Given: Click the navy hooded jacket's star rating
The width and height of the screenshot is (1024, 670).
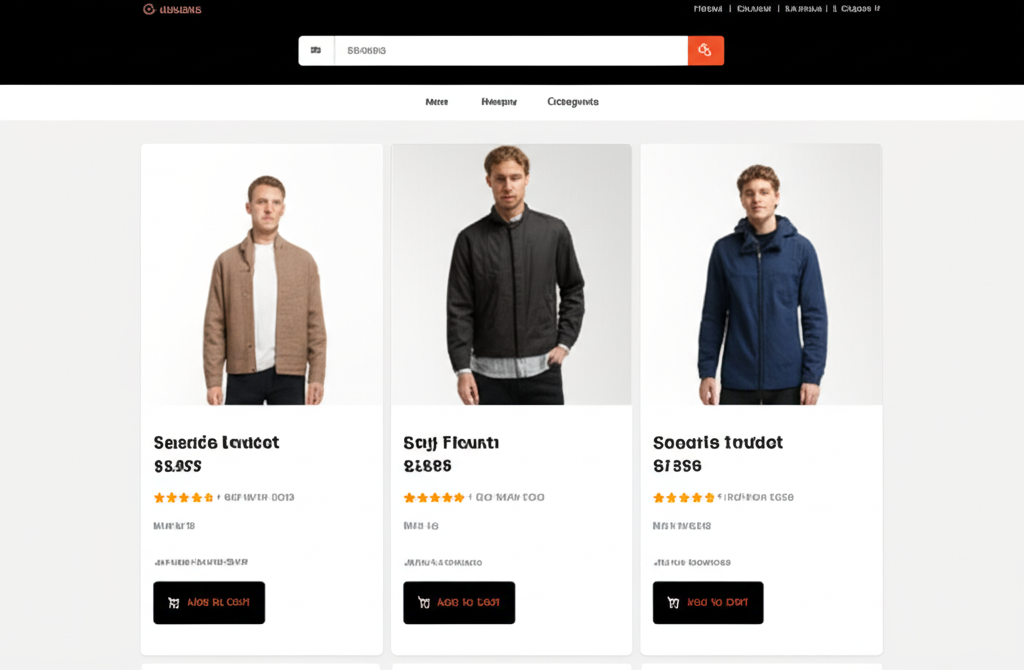Looking at the screenshot, I should 683,497.
